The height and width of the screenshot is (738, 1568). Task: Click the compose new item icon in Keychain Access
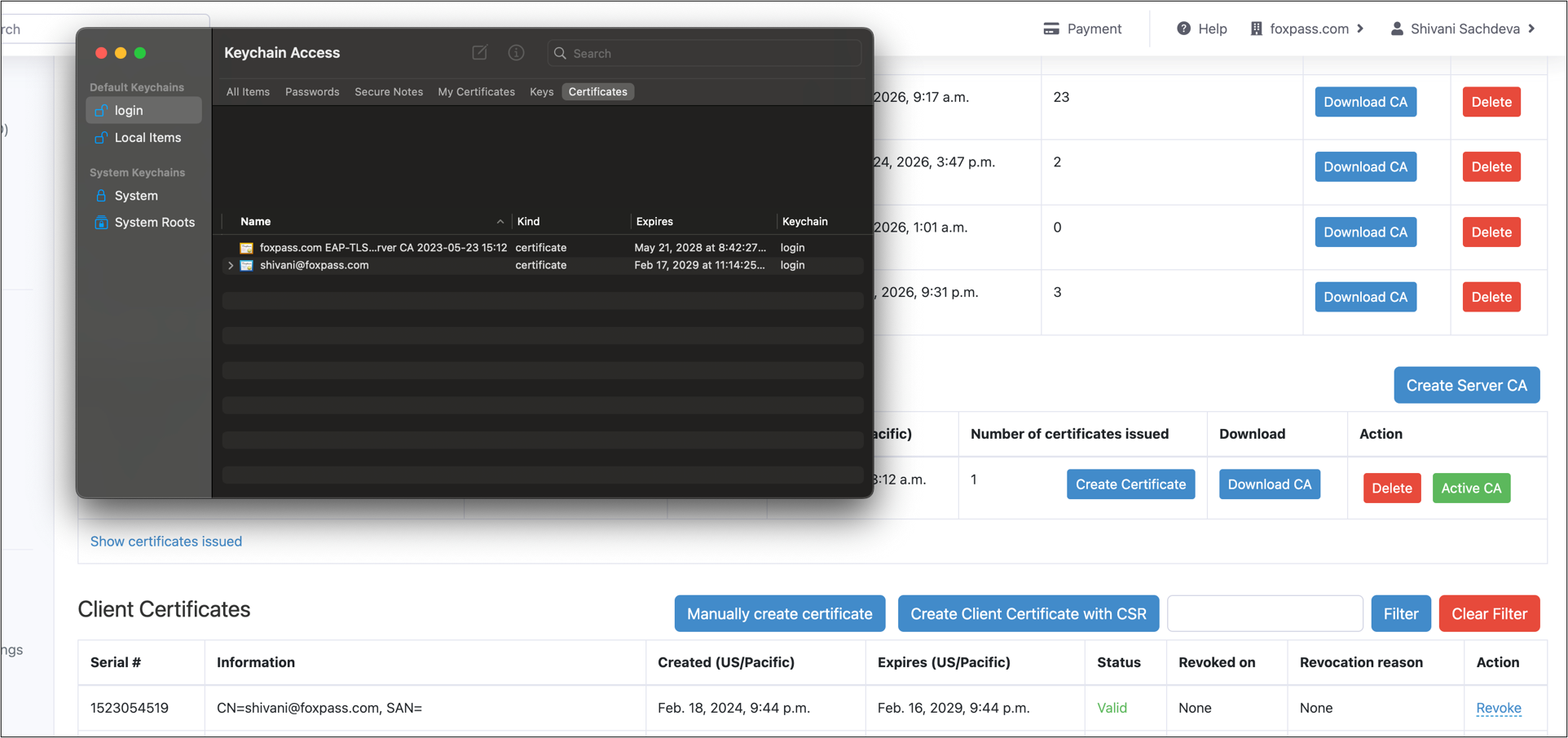479,52
